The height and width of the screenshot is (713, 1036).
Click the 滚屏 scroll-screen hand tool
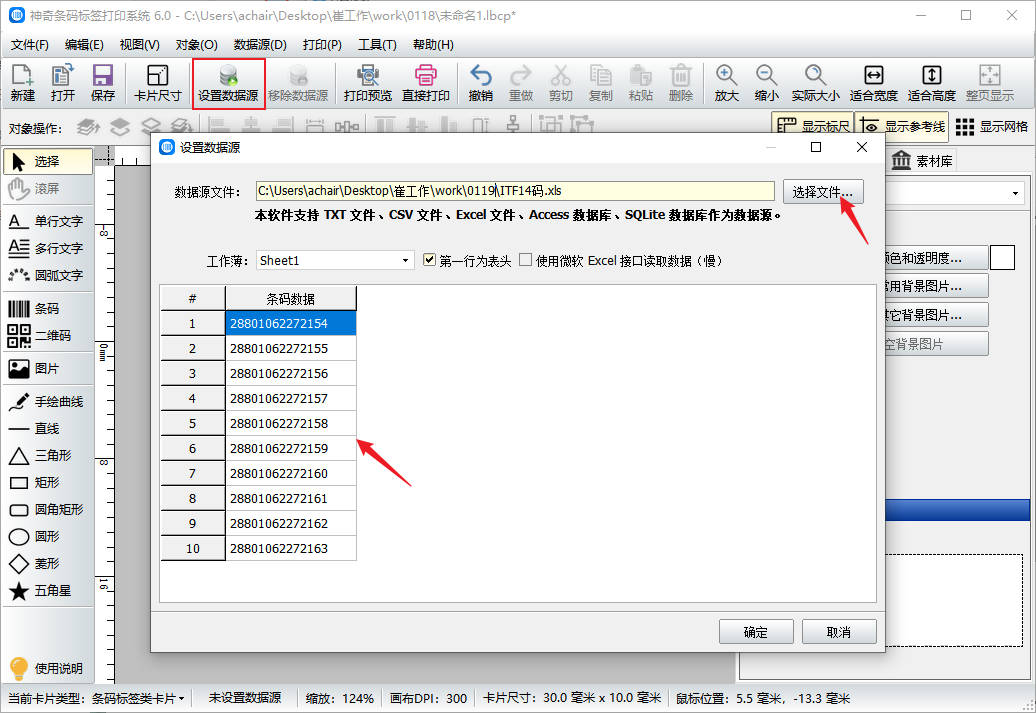tap(48, 188)
